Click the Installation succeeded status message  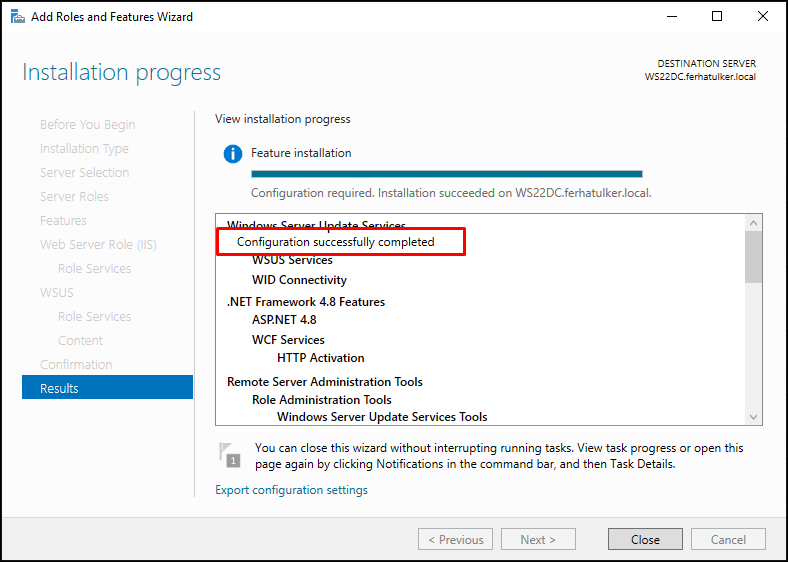(451, 193)
